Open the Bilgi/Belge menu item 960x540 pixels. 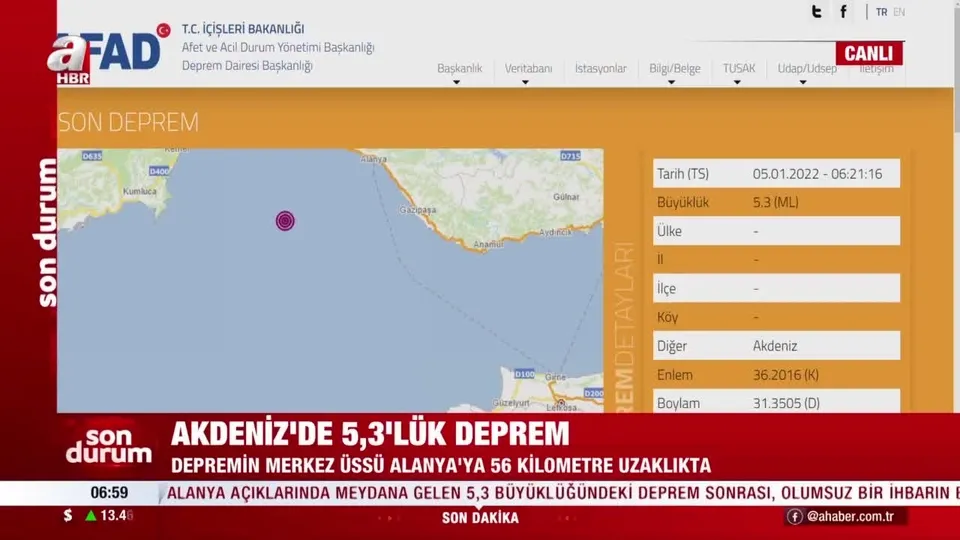[675, 68]
